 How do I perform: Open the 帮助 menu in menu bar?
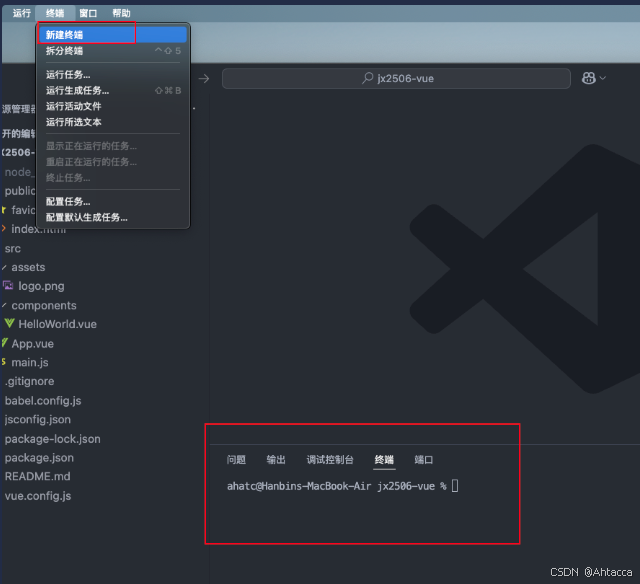pos(122,13)
